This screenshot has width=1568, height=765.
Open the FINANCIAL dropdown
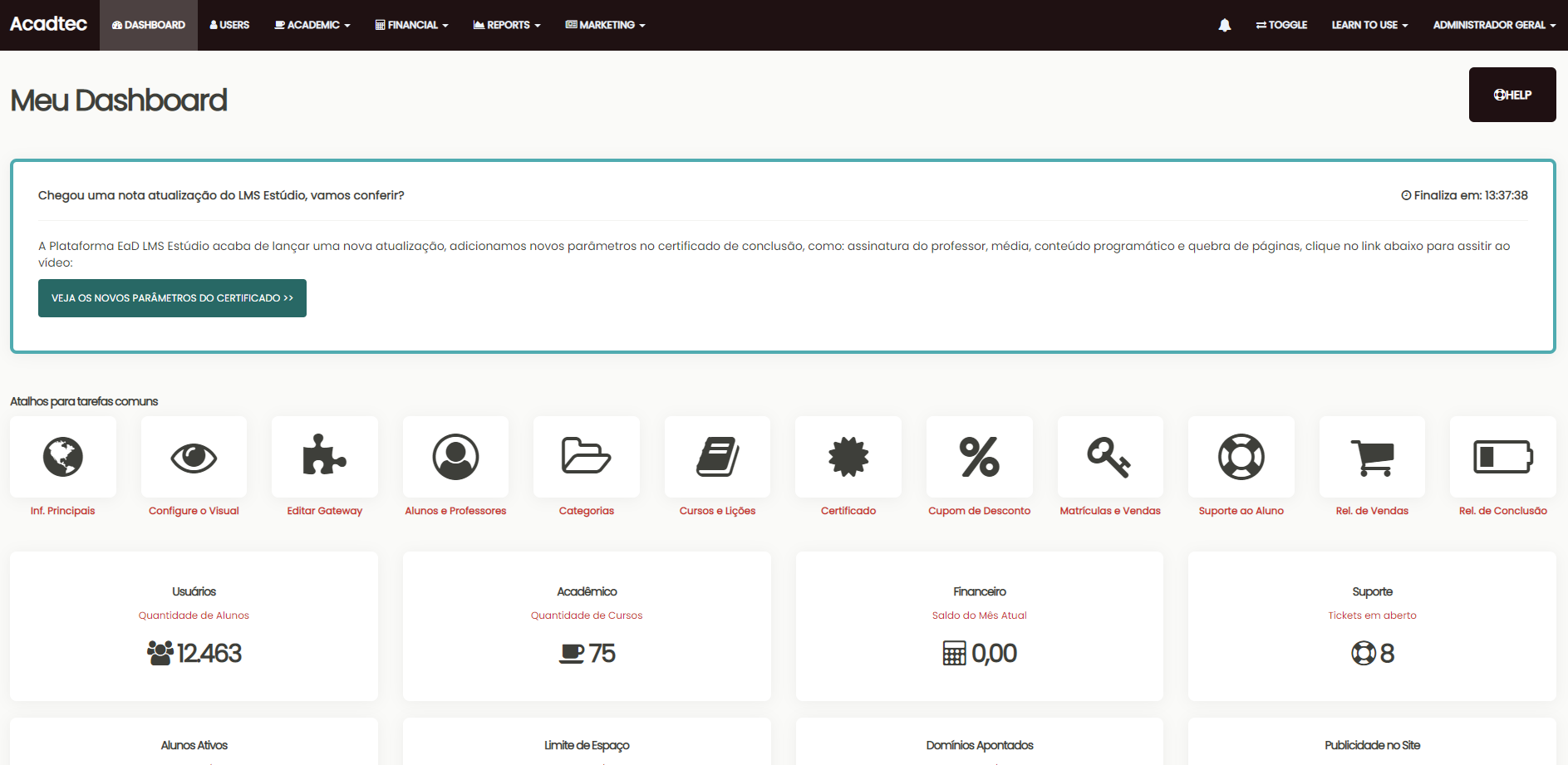click(411, 25)
